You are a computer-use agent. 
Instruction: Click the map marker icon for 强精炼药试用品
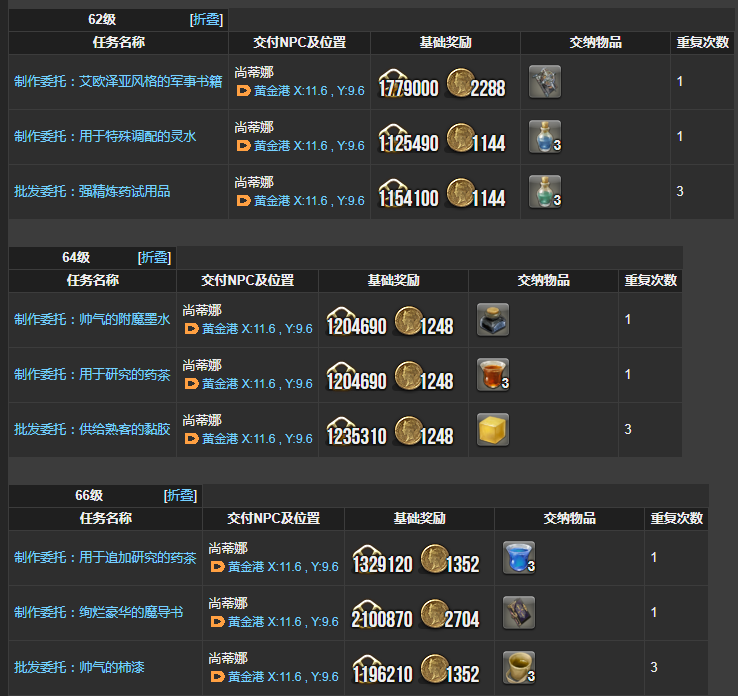point(243,201)
